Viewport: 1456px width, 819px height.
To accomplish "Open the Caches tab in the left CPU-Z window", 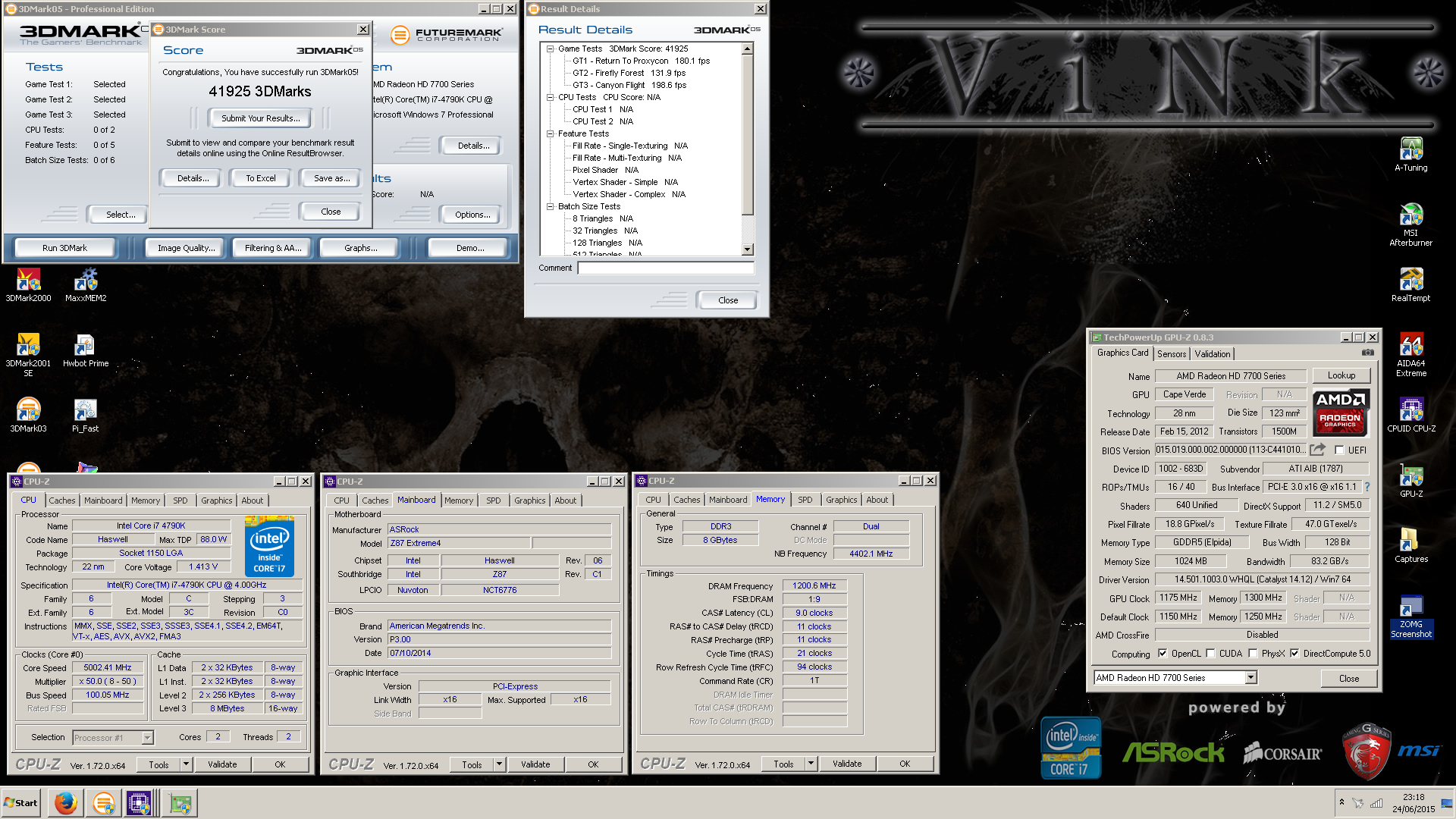I will [x=62, y=500].
